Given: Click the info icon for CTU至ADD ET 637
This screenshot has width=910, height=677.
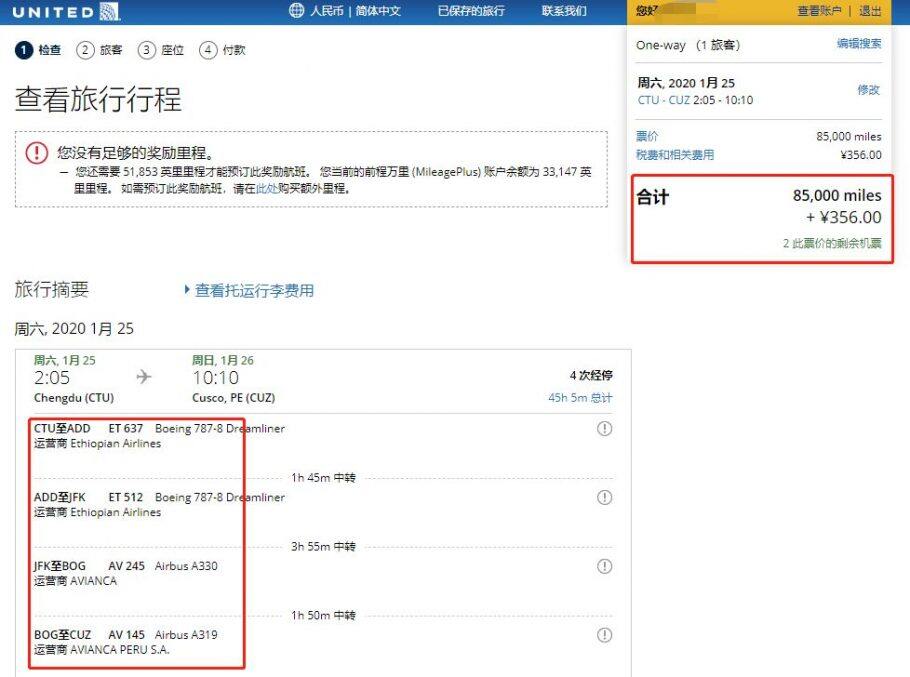Looking at the screenshot, I should coord(604,429).
